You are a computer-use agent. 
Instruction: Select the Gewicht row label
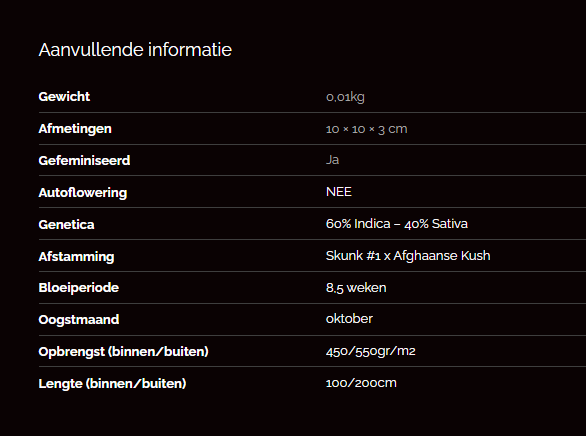pyautogui.click(x=64, y=96)
